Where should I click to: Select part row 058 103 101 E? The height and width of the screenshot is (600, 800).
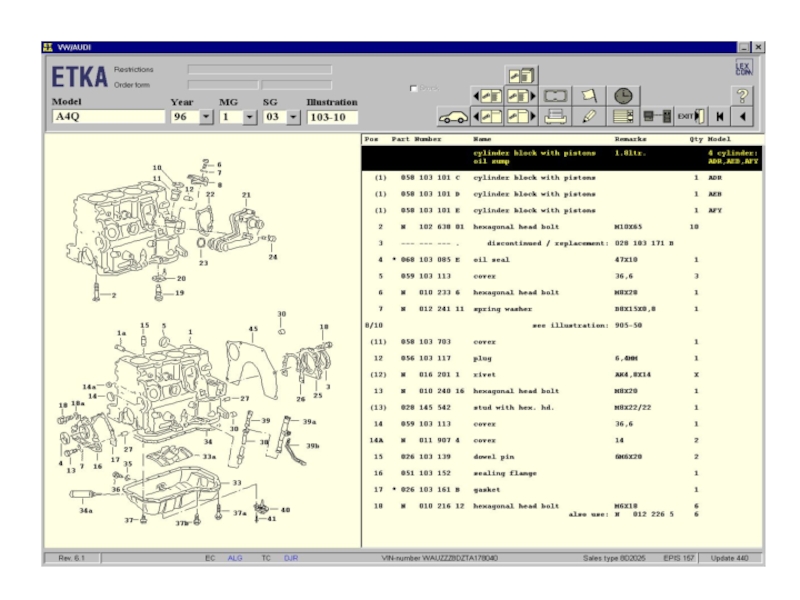562,211
